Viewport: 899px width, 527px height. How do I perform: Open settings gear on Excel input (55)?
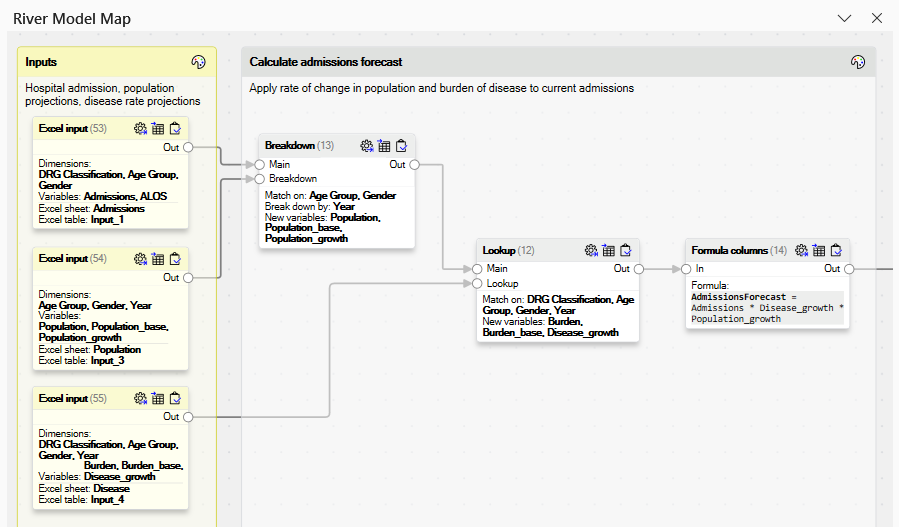point(140,398)
